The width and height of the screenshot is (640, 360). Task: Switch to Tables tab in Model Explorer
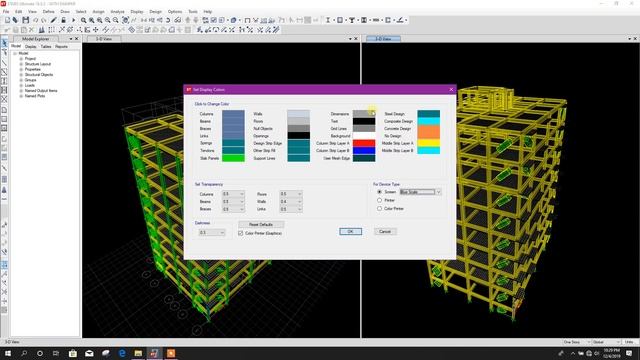(x=46, y=47)
